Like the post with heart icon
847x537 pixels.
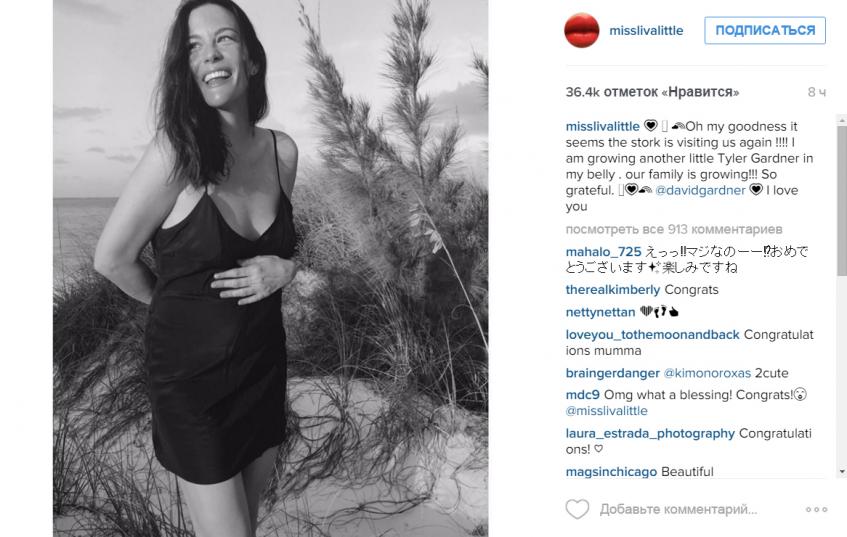coord(577,509)
